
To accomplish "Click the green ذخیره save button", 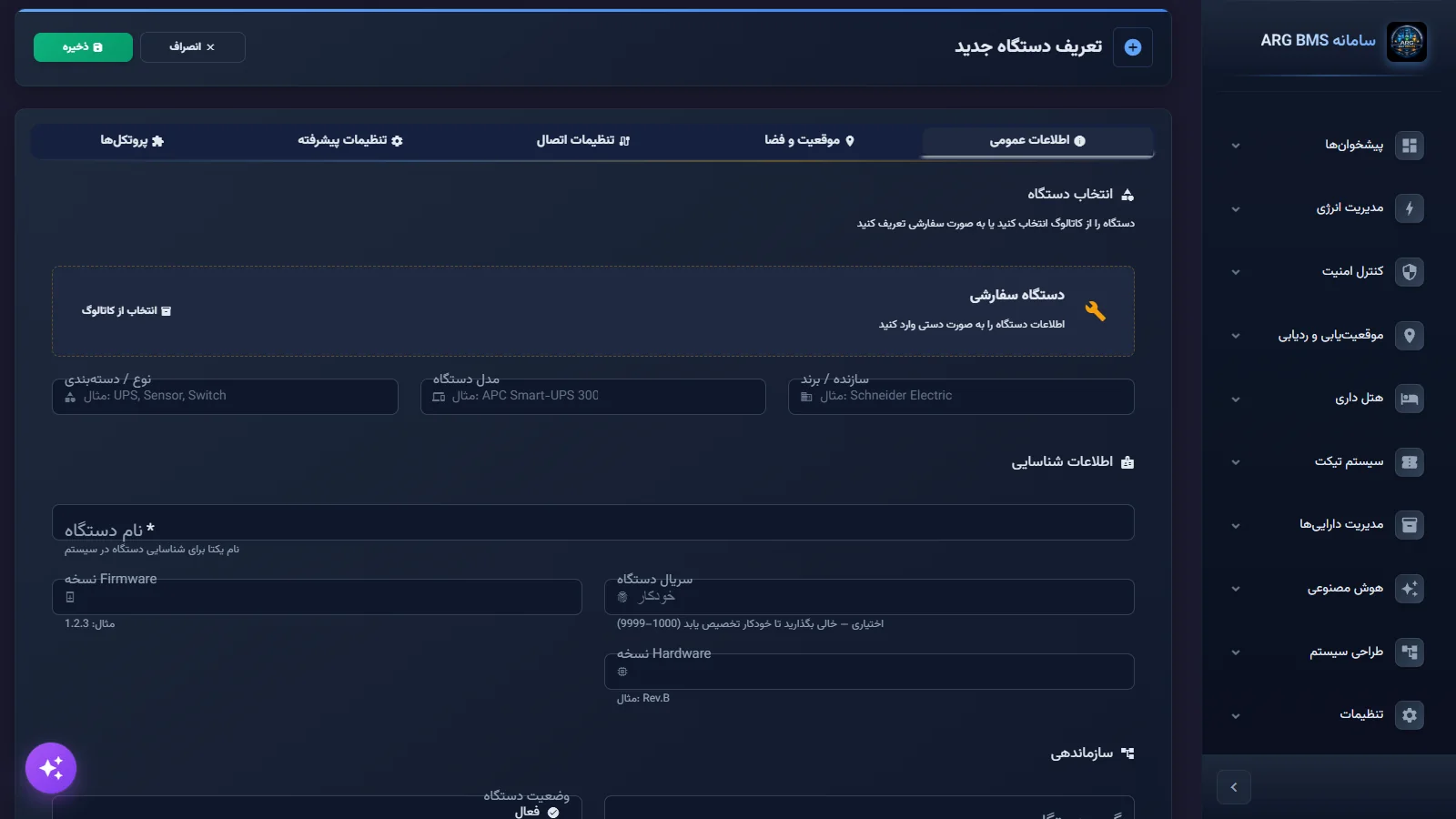I will coord(83,47).
